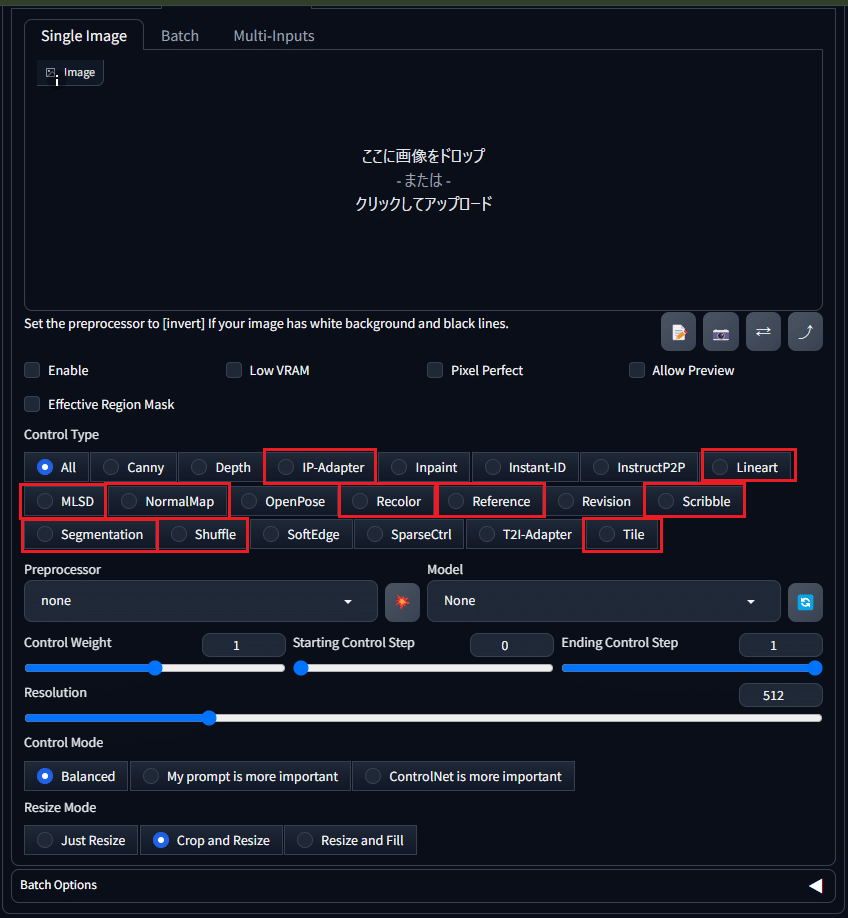
Task: Click the image drop upload area
Action: 423,180
